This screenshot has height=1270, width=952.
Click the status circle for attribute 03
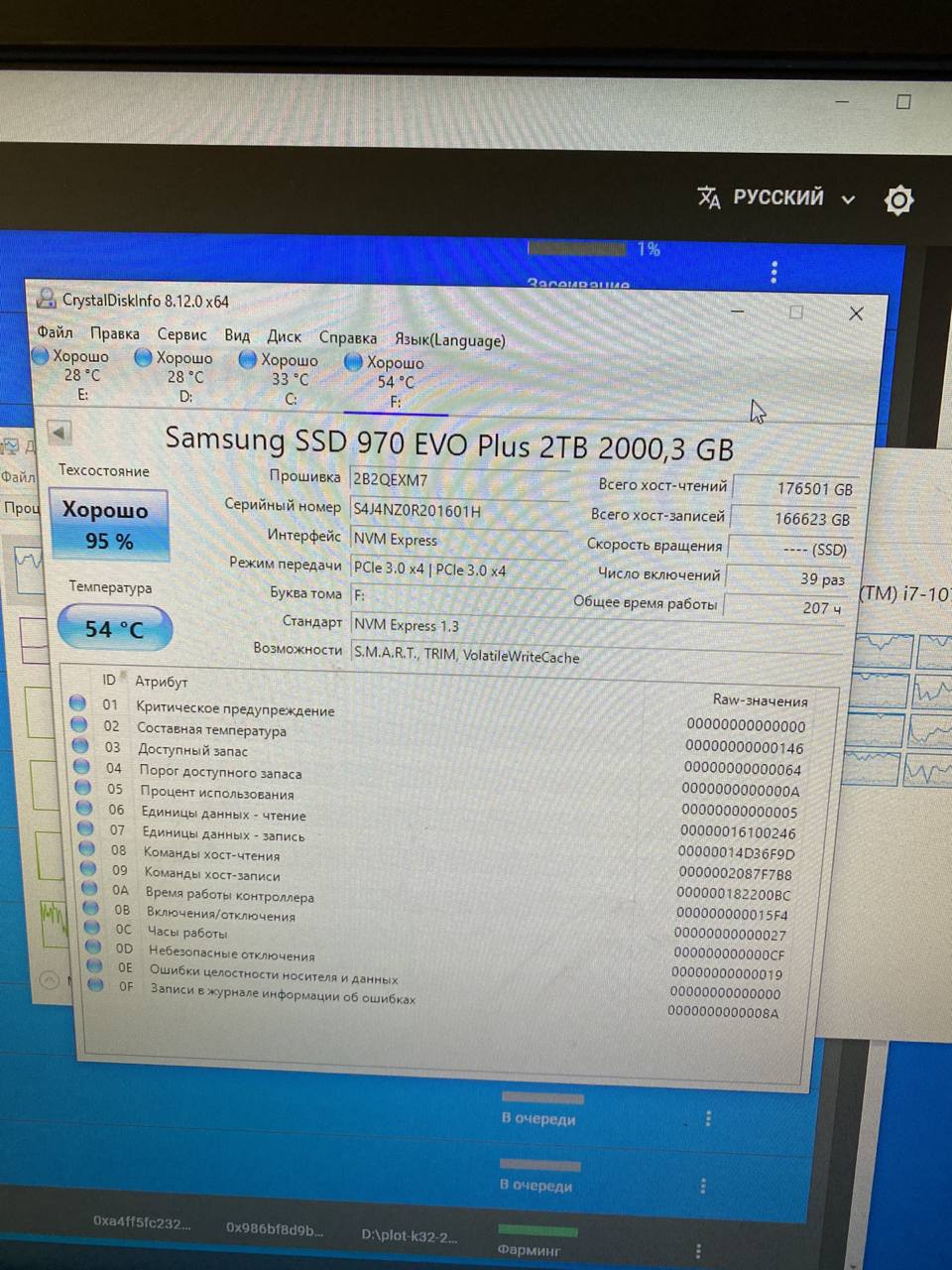pyautogui.click(x=81, y=745)
